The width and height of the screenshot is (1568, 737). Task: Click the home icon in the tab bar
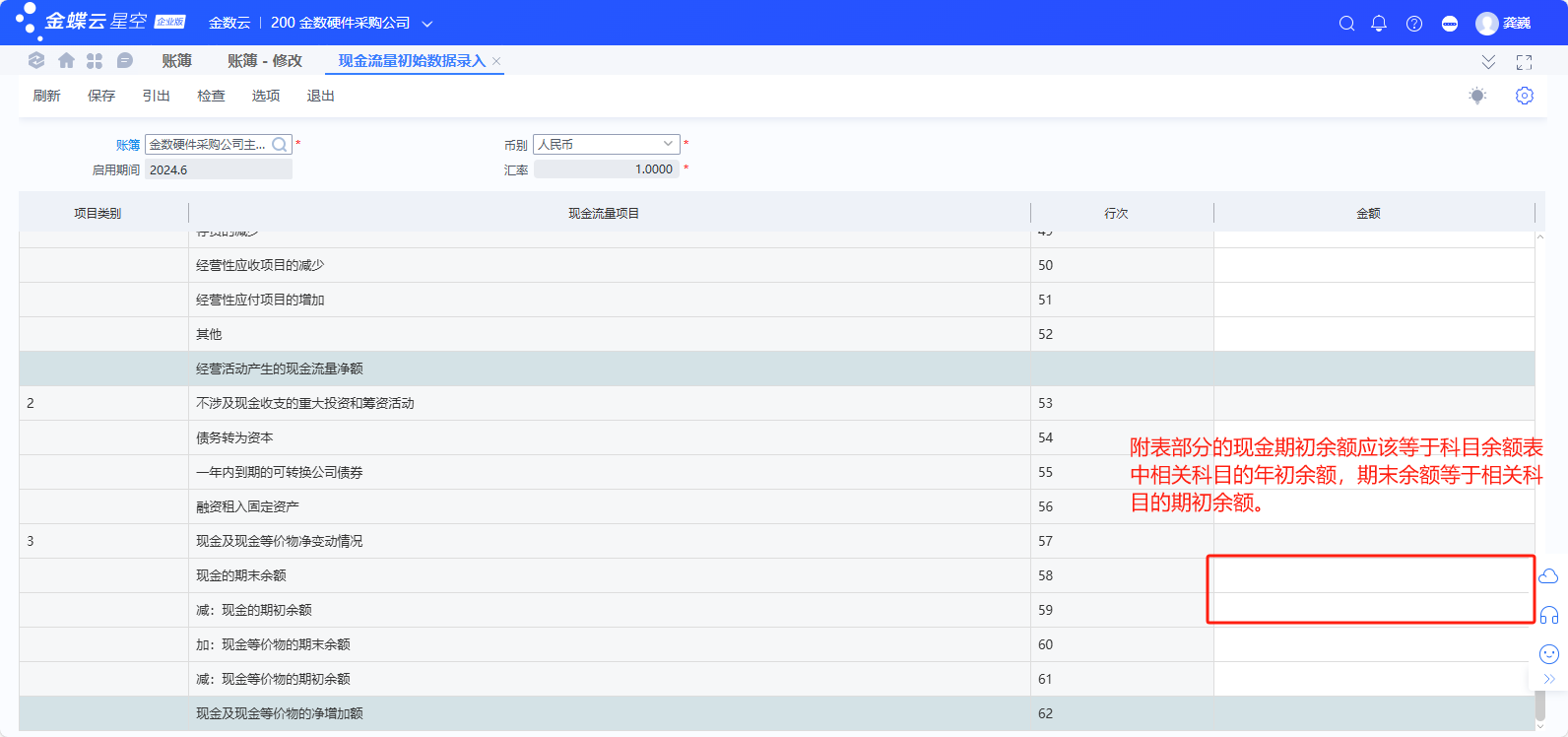coord(66,61)
